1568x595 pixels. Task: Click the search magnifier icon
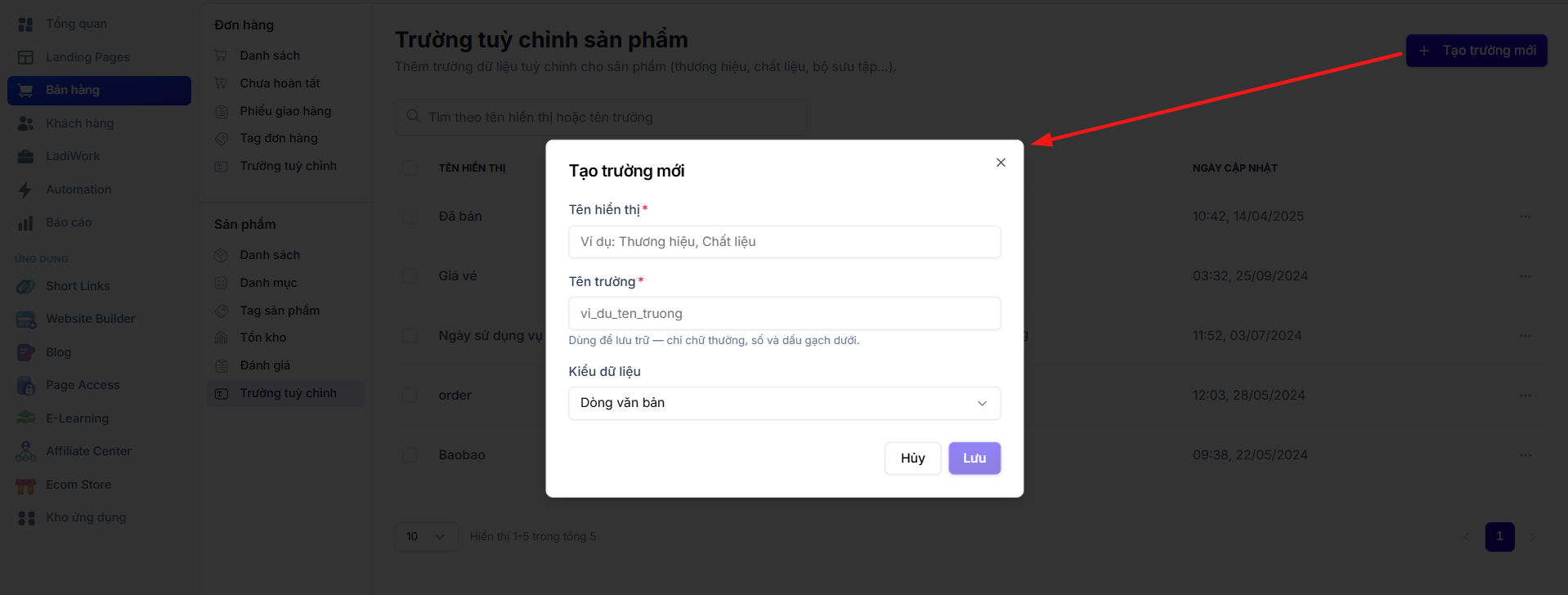coord(413,117)
